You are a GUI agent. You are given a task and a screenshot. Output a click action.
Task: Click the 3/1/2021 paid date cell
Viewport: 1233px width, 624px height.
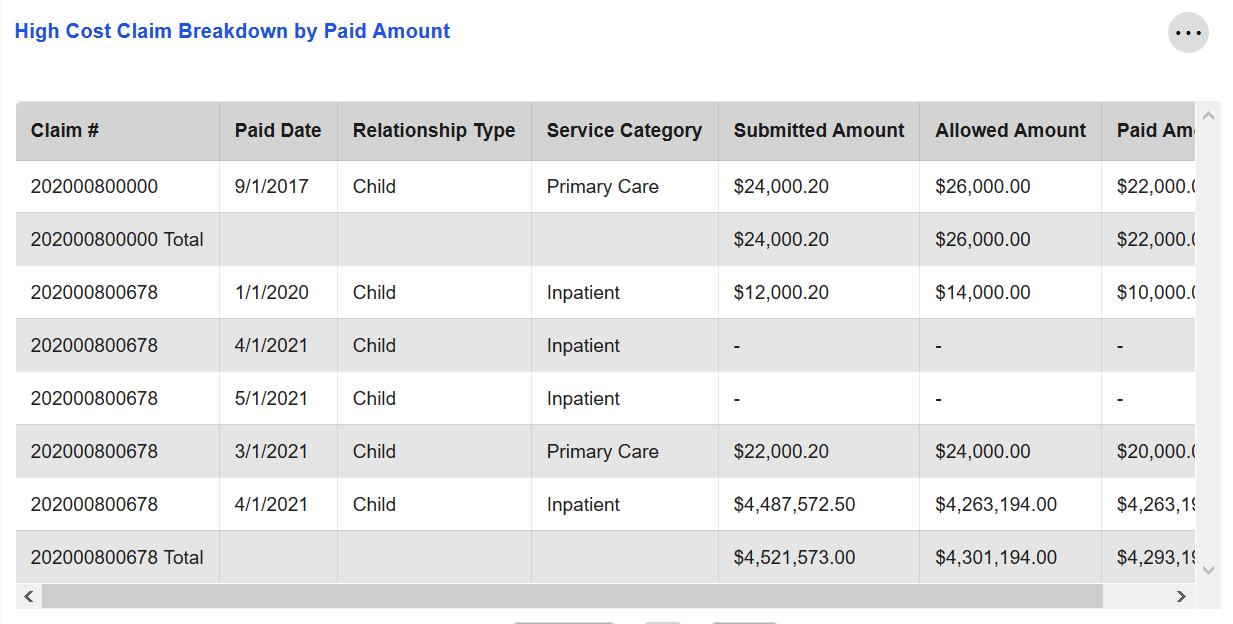272,452
